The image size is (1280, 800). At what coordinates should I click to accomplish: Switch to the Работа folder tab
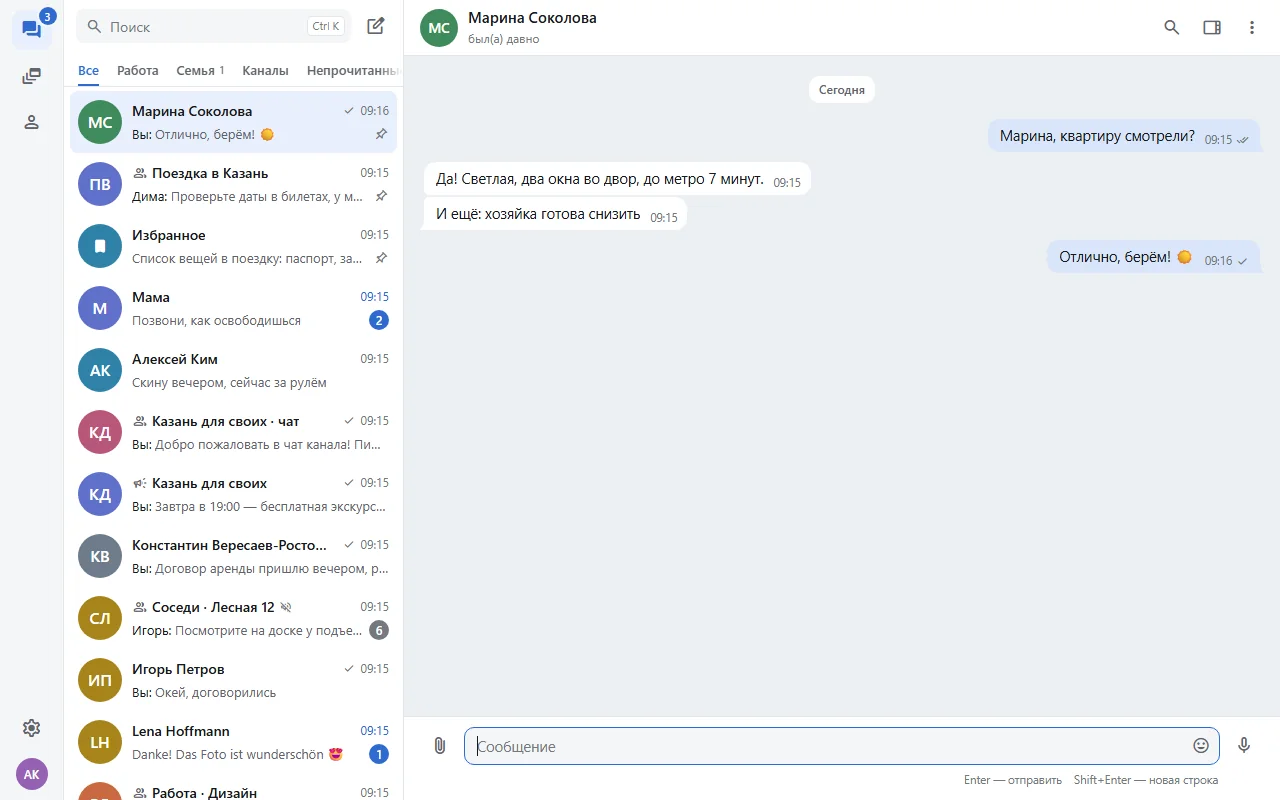(x=138, y=71)
